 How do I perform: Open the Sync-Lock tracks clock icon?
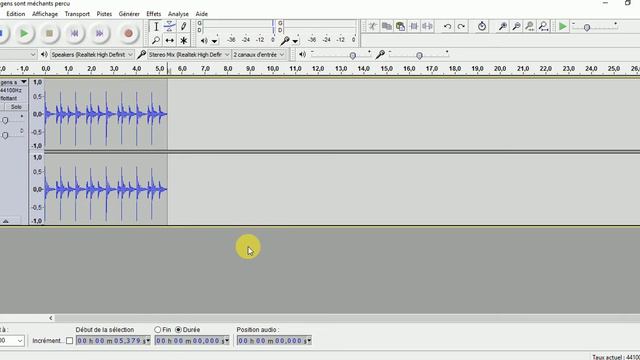(482, 27)
